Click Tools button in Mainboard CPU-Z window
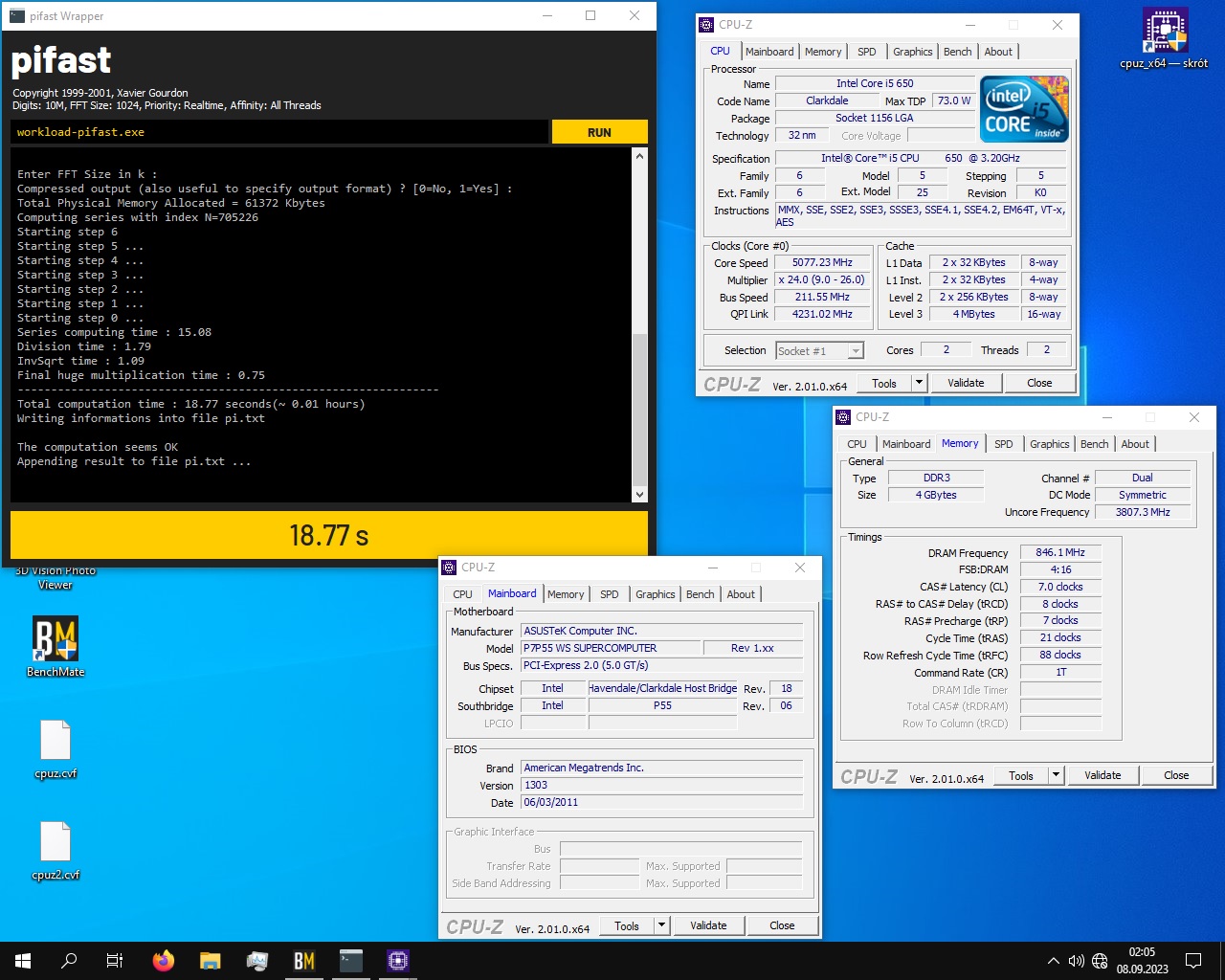Screen dimensions: 1225x980 point(627,925)
